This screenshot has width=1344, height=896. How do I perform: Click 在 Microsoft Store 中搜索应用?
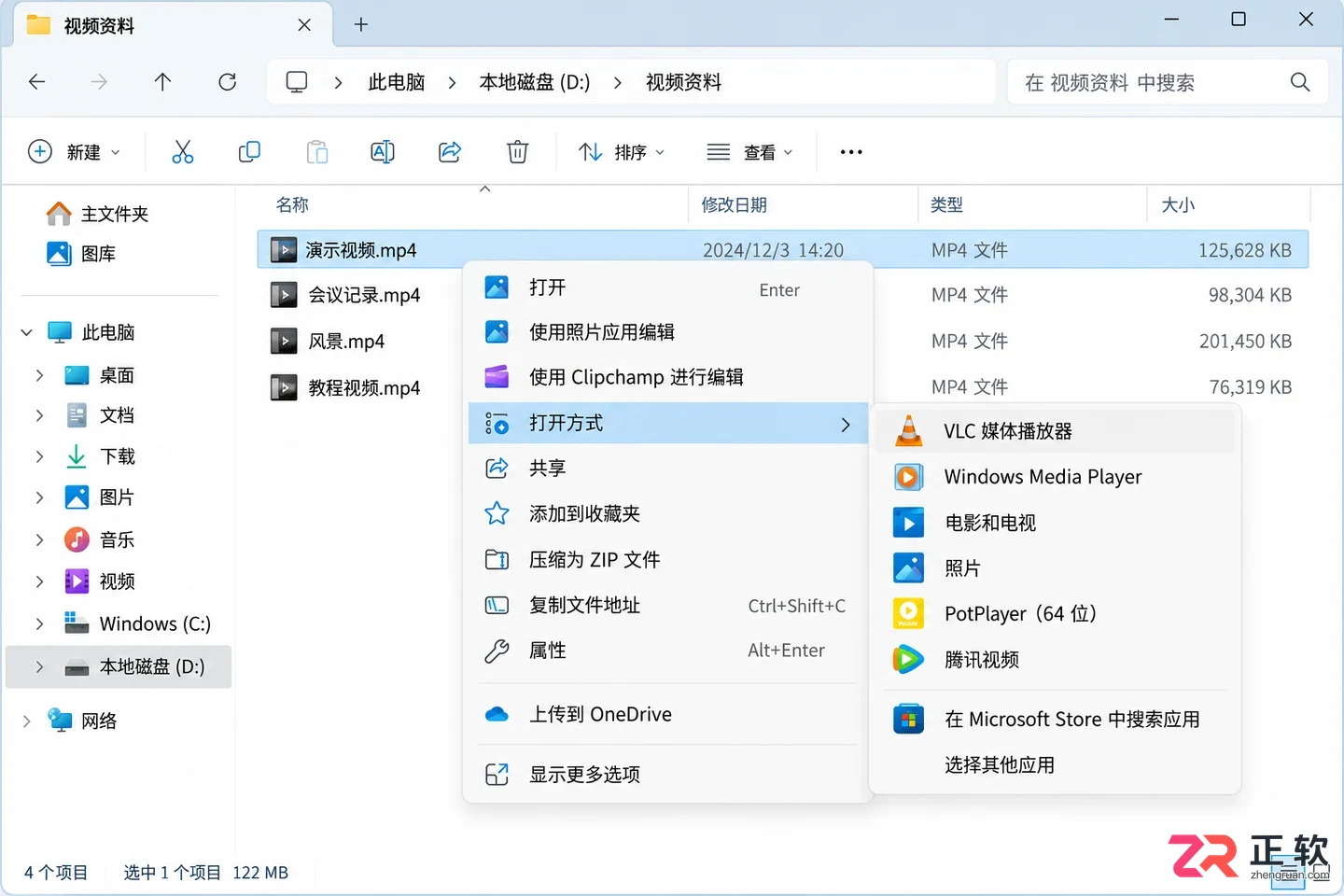[1055, 720]
